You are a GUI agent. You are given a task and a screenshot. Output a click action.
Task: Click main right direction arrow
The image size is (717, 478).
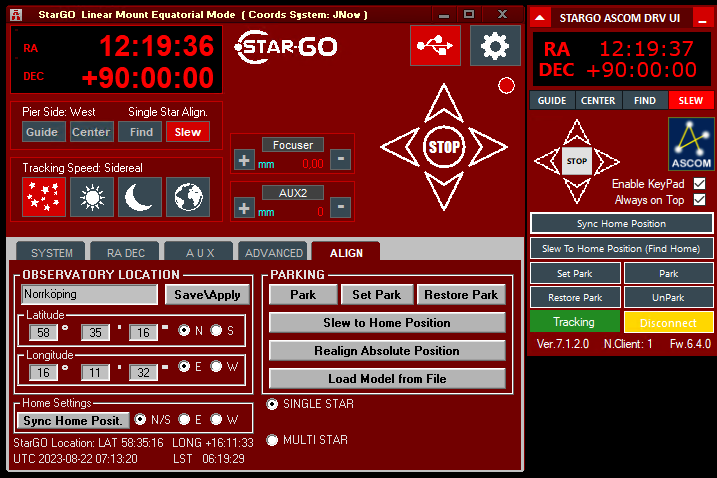tap(487, 147)
